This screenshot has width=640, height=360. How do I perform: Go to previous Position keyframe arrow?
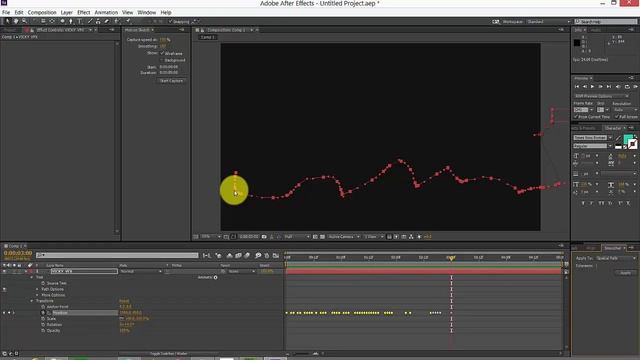tap(4, 313)
